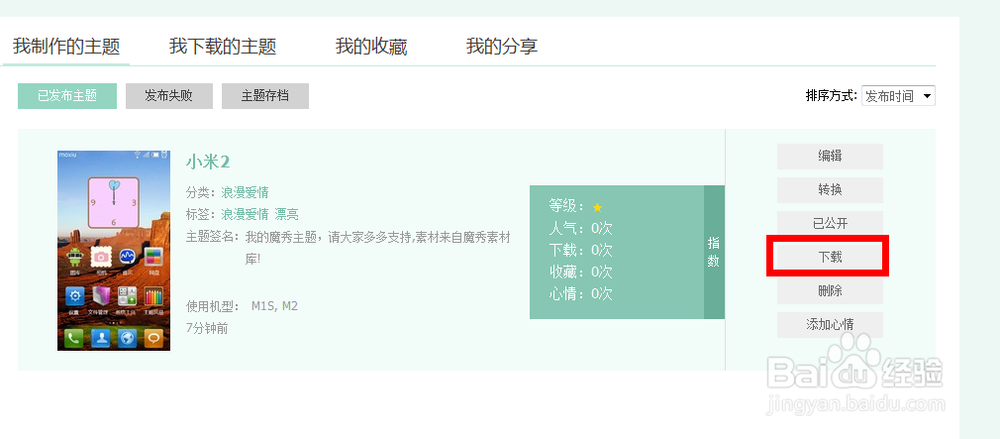Select the 已发布主题 filter button
The width and height of the screenshot is (1000, 439).
coord(67,96)
